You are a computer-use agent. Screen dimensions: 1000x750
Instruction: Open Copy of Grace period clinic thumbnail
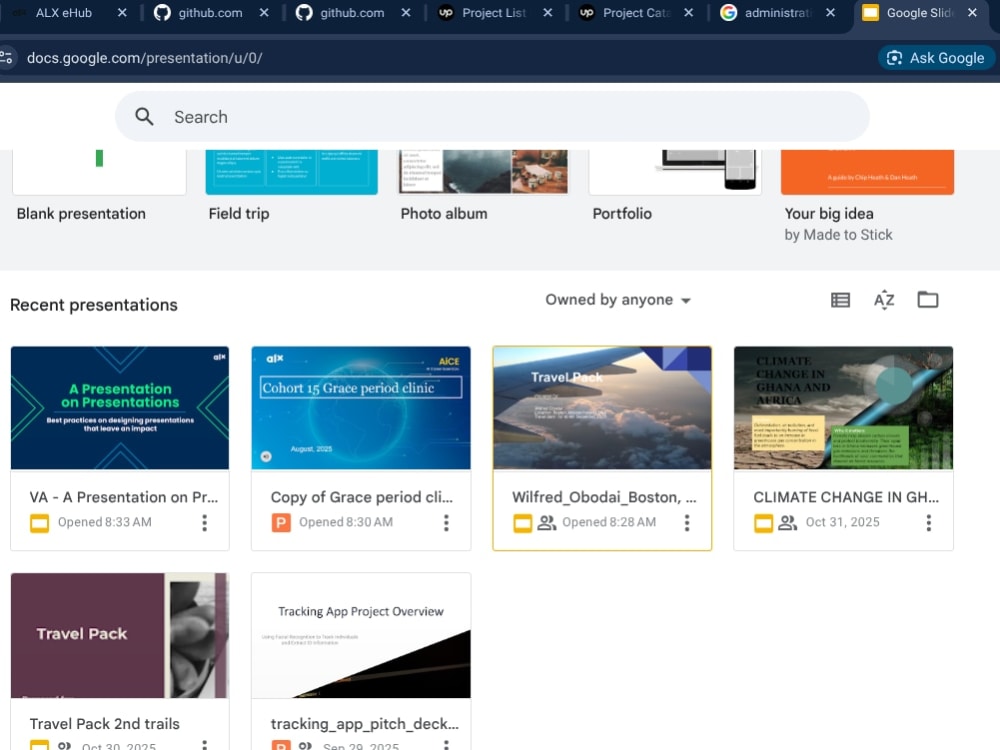click(x=361, y=408)
